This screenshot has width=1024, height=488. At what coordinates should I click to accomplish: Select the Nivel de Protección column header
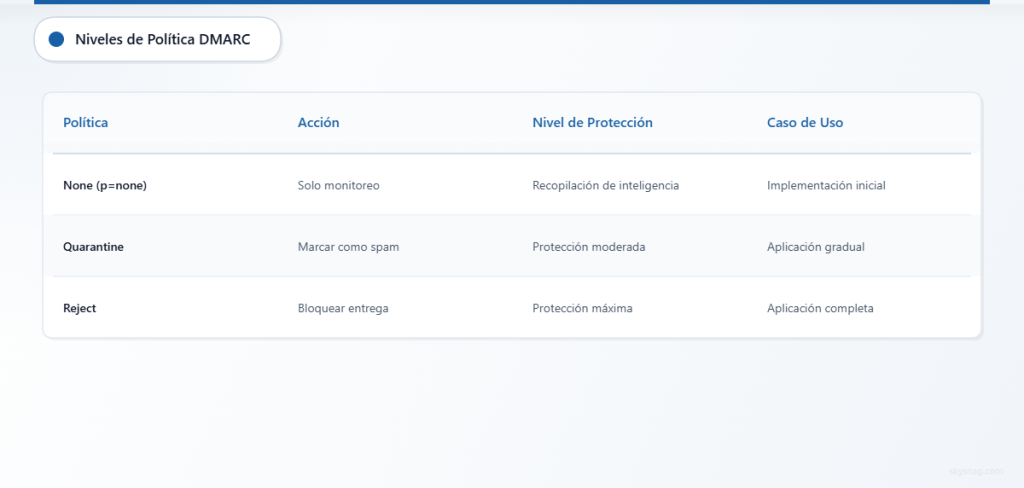[x=592, y=122]
